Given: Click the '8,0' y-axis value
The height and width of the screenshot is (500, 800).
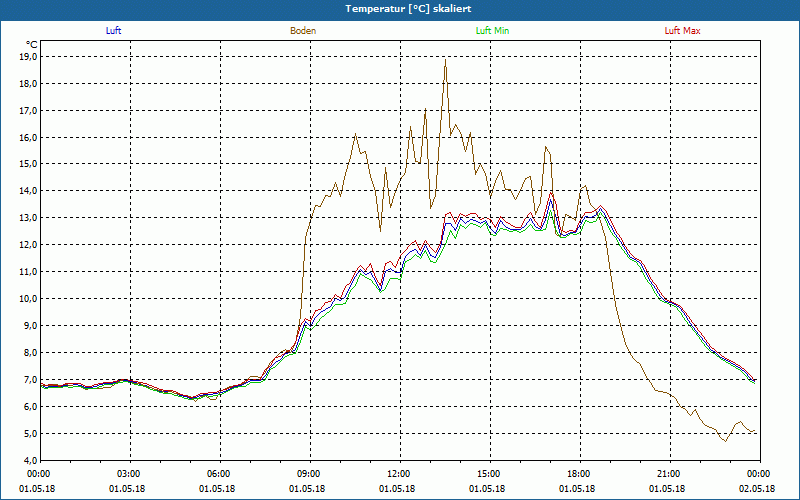Looking at the screenshot, I should pyautogui.click(x=30, y=353).
